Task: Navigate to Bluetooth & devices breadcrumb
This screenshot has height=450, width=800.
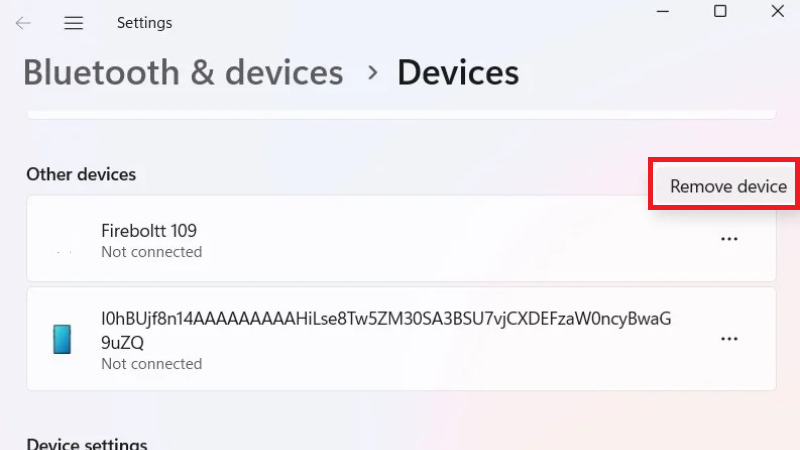Action: [183, 72]
